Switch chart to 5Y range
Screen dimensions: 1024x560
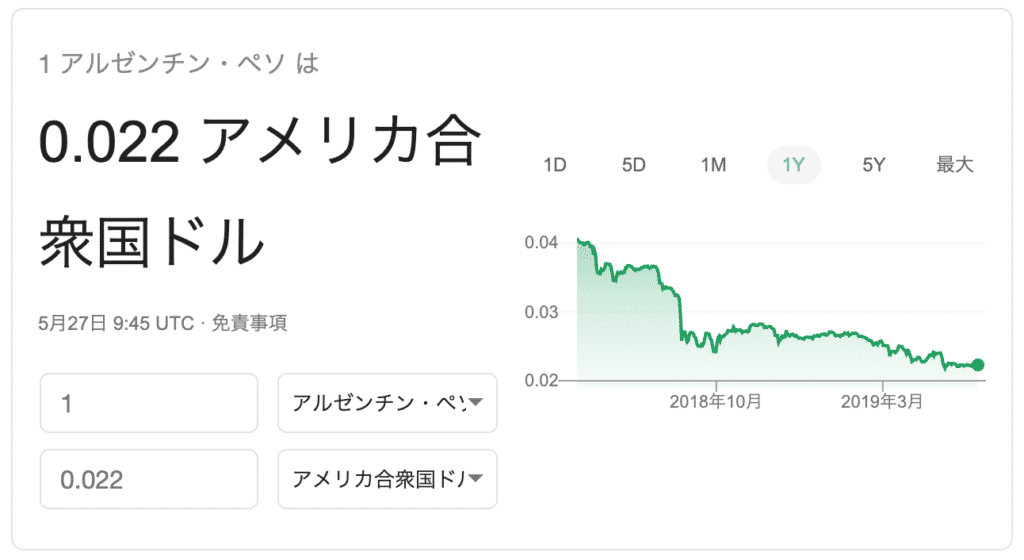[x=874, y=165]
